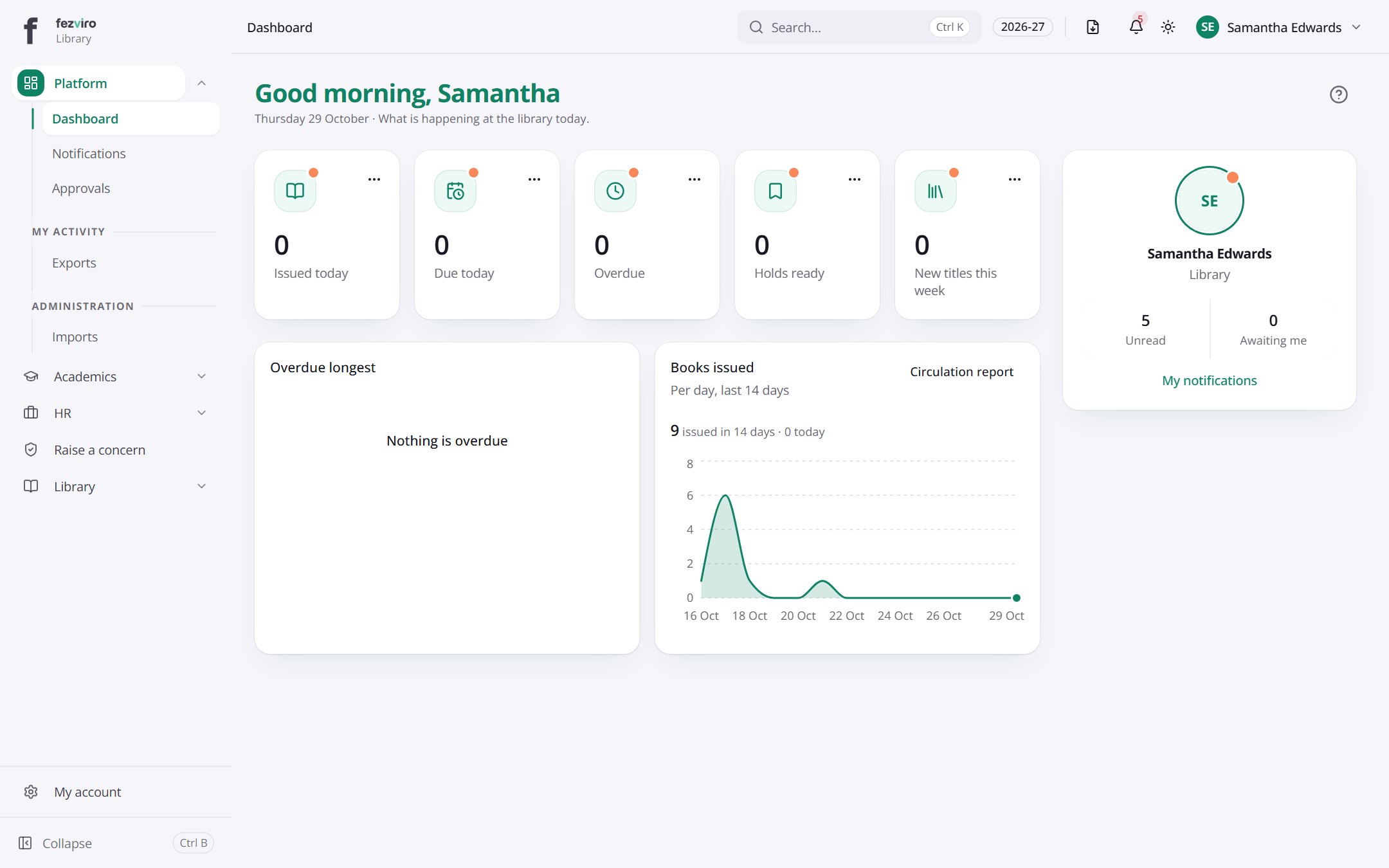Click the Overdue clock icon
Screen dimensions: 1389x868
click(615, 191)
